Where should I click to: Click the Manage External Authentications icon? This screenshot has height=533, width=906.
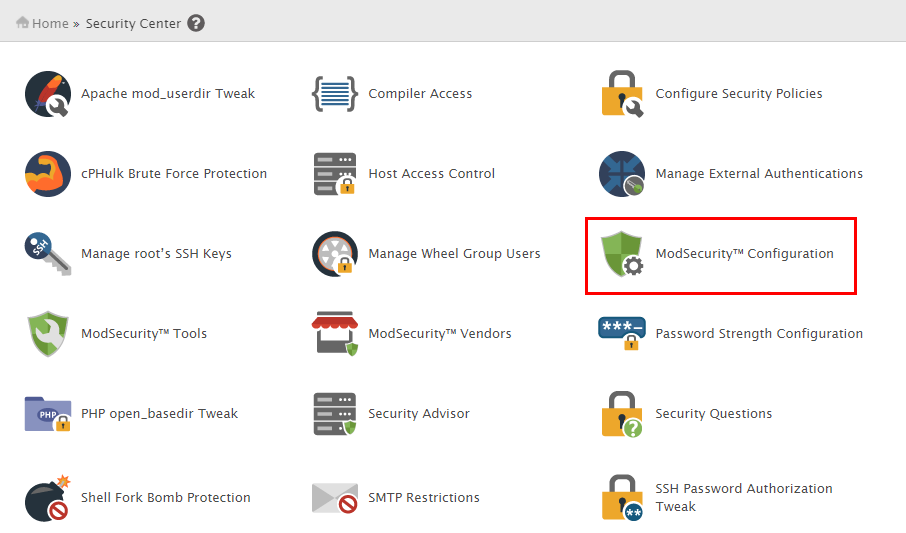pyautogui.click(x=622, y=174)
